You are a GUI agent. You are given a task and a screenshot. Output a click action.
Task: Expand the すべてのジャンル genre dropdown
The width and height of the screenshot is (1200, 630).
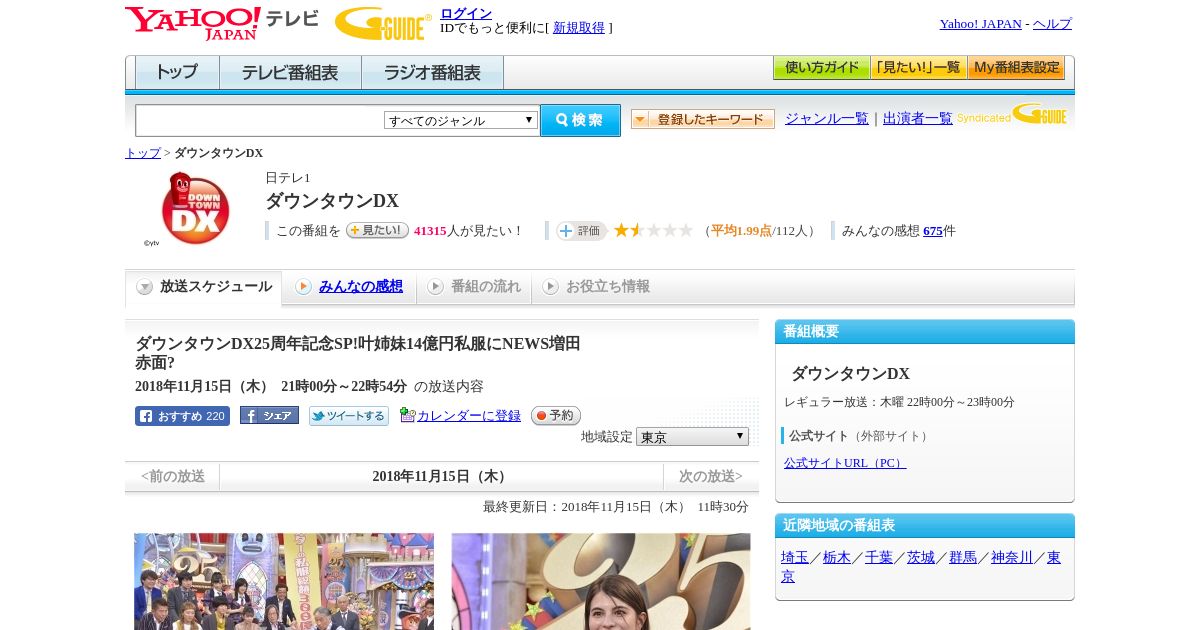coord(461,120)
